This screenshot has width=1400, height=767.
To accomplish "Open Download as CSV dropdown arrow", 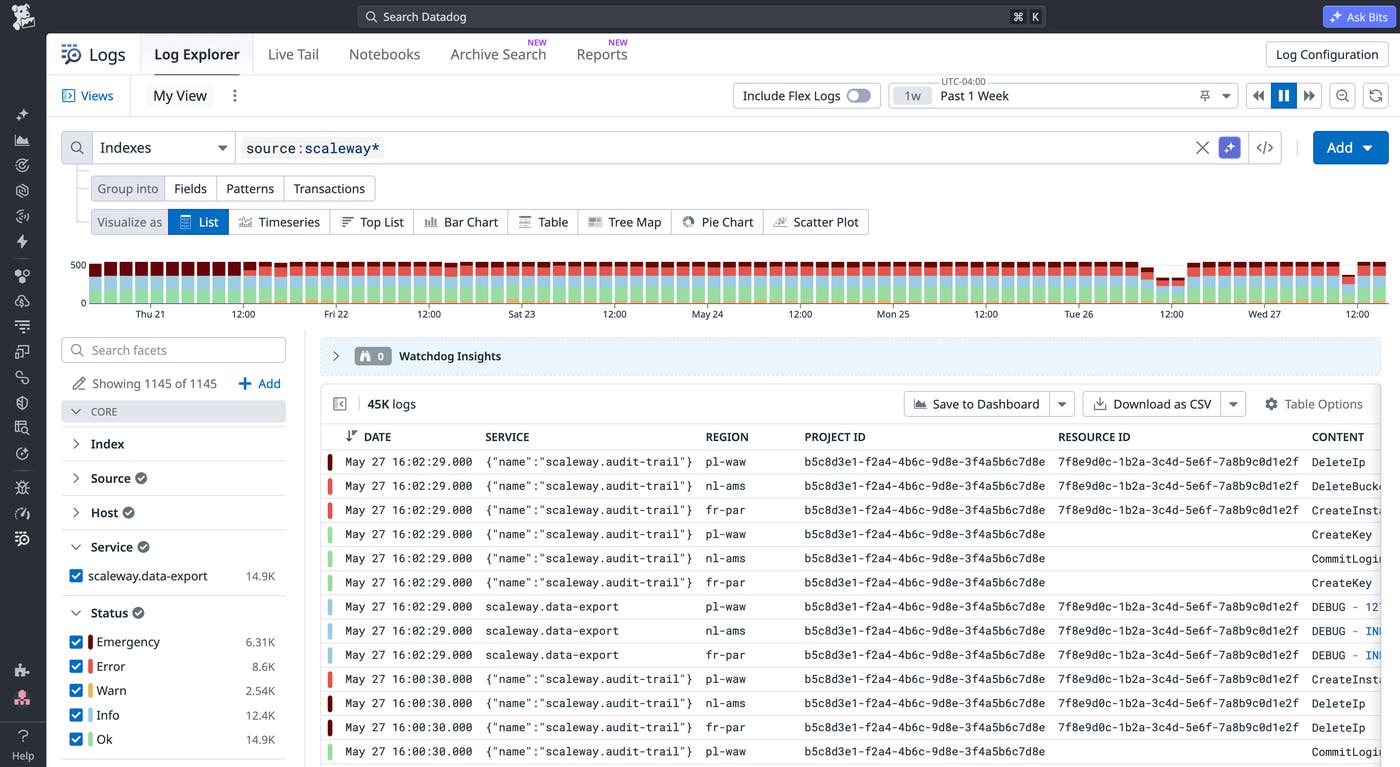I will pyautogui.click(x=1234, y=404).
